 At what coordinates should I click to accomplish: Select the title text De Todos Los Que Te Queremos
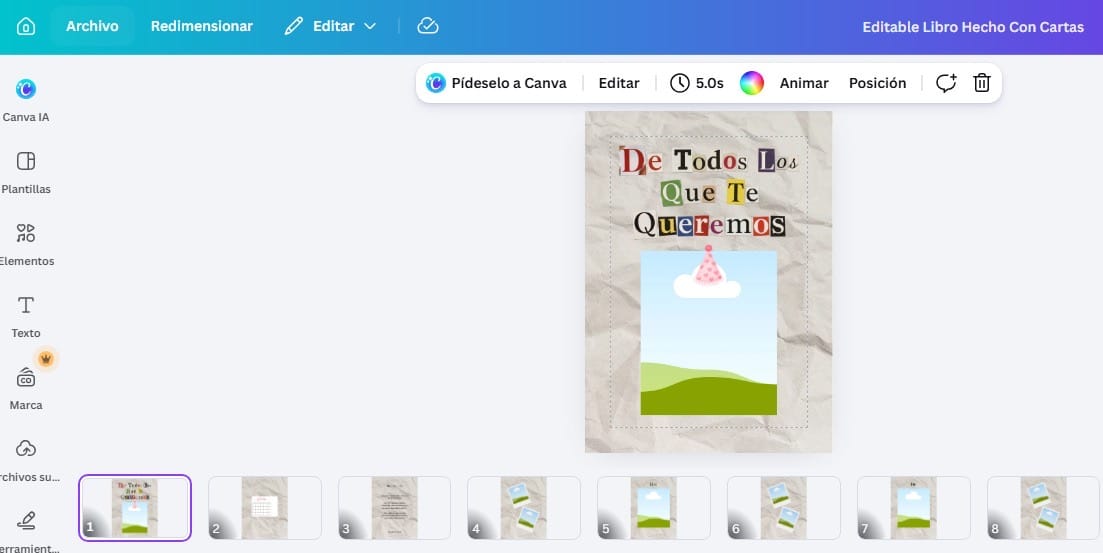click(709, 191)
